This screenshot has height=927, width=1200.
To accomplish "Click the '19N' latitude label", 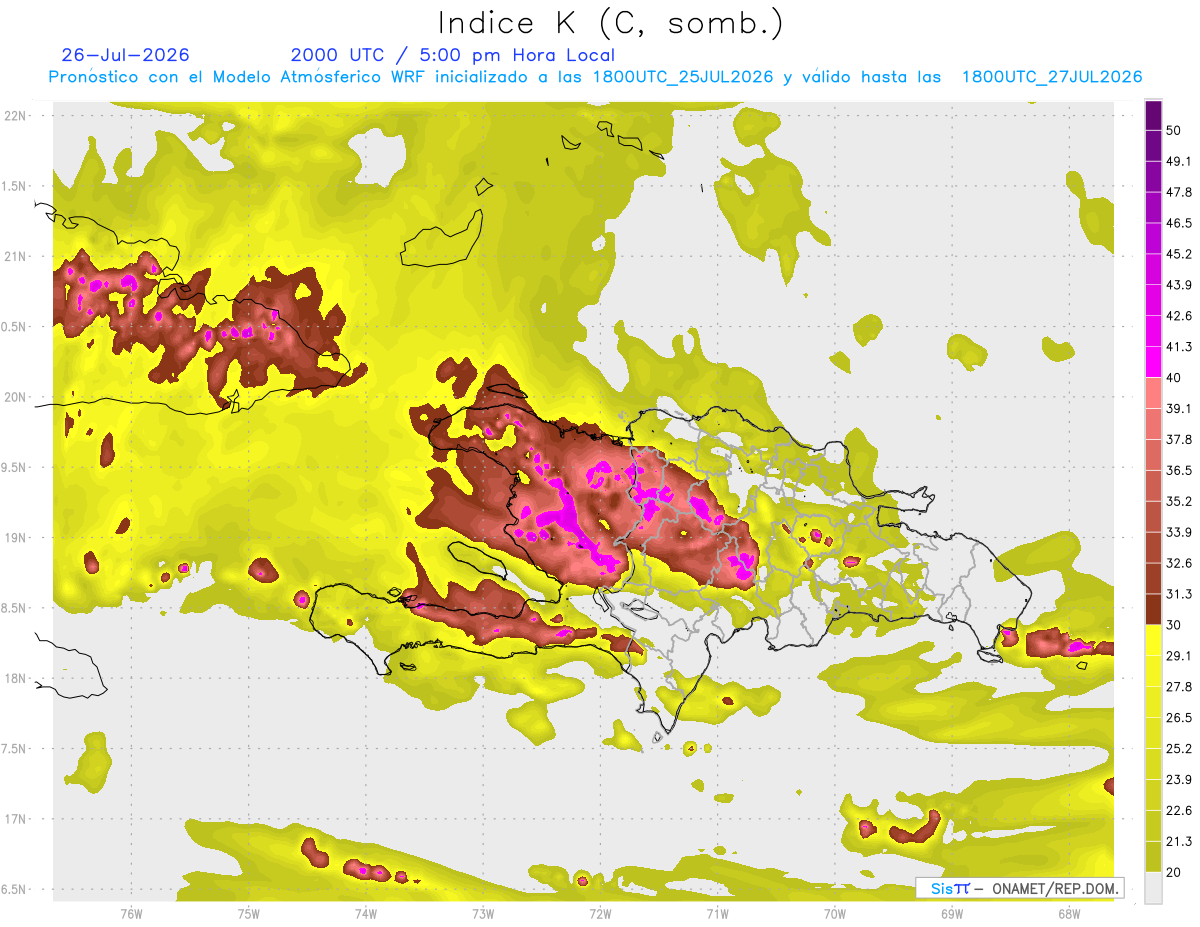I will click(x=15, y=537).
